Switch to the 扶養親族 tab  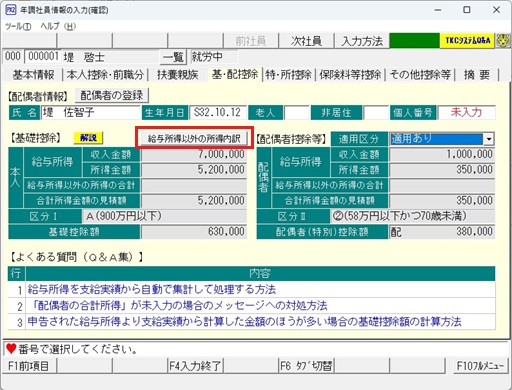[178, 75]
